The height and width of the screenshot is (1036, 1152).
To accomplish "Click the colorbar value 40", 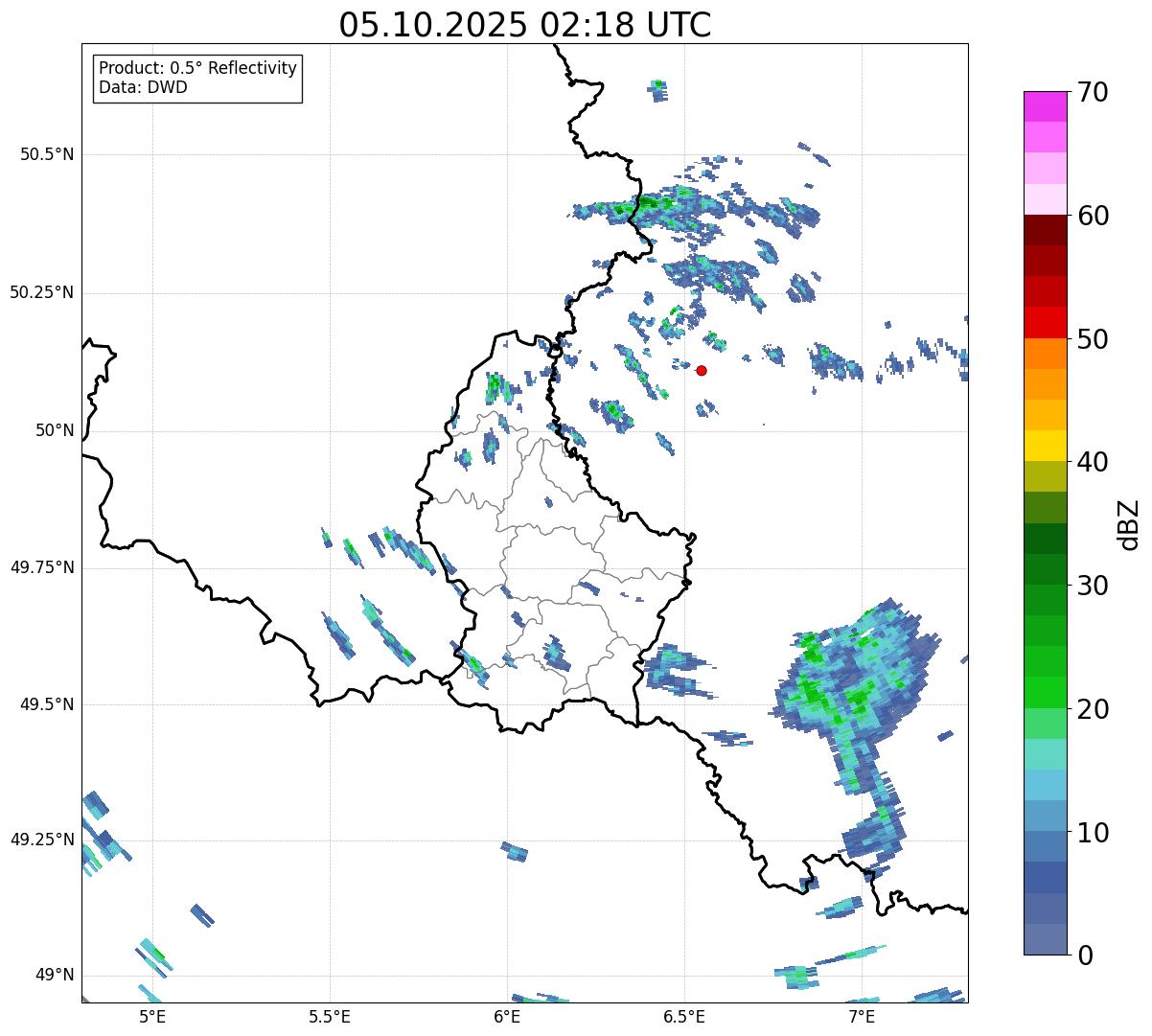I will 1094,462.
